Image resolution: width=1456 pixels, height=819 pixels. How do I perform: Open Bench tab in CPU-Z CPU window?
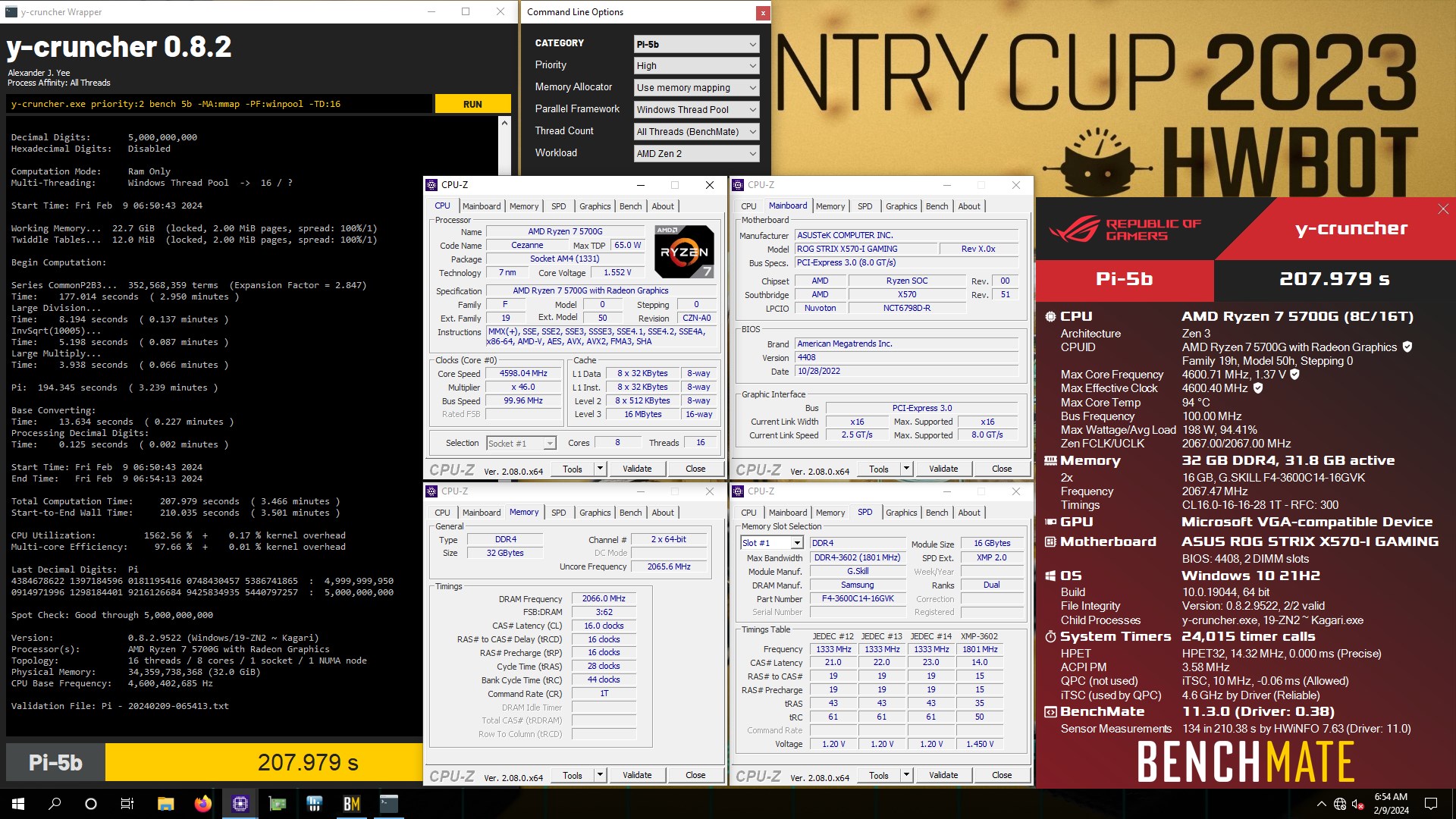click(x=630, y=206)
